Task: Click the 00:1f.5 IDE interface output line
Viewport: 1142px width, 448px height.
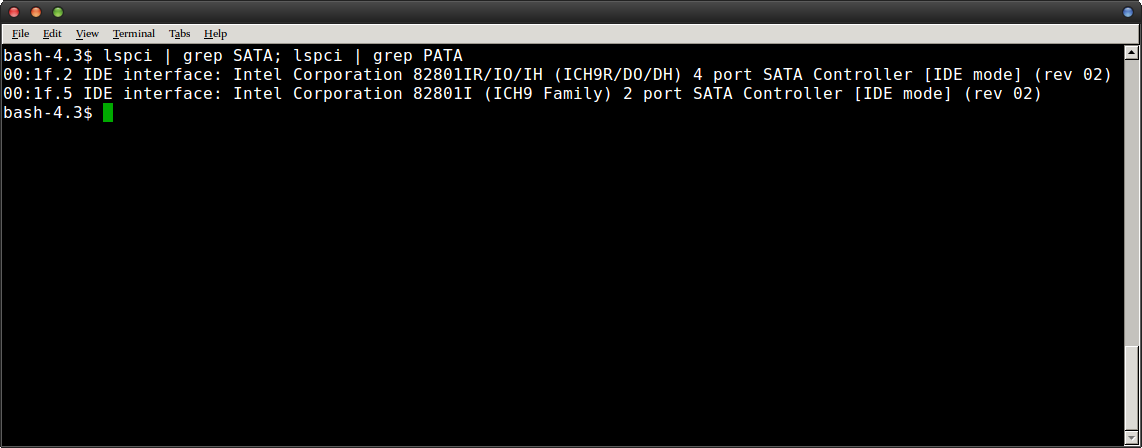Action: point(522,94)
